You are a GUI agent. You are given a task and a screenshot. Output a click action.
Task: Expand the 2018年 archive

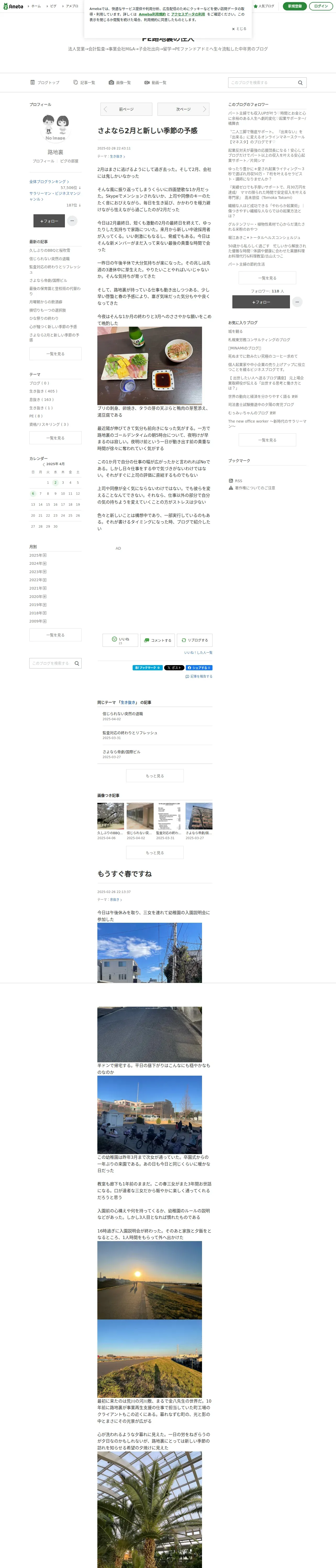(44, 613)
